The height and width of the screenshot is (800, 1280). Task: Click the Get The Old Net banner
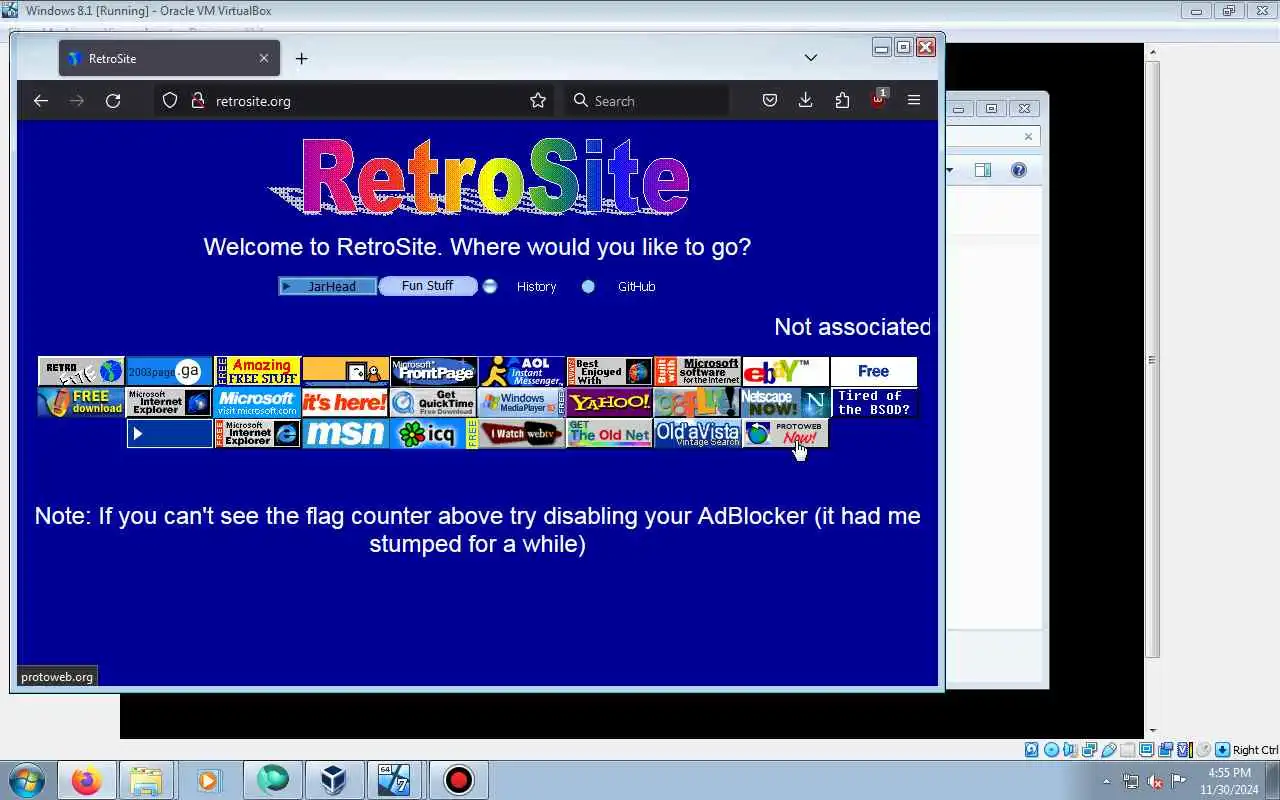click(609, 433)
